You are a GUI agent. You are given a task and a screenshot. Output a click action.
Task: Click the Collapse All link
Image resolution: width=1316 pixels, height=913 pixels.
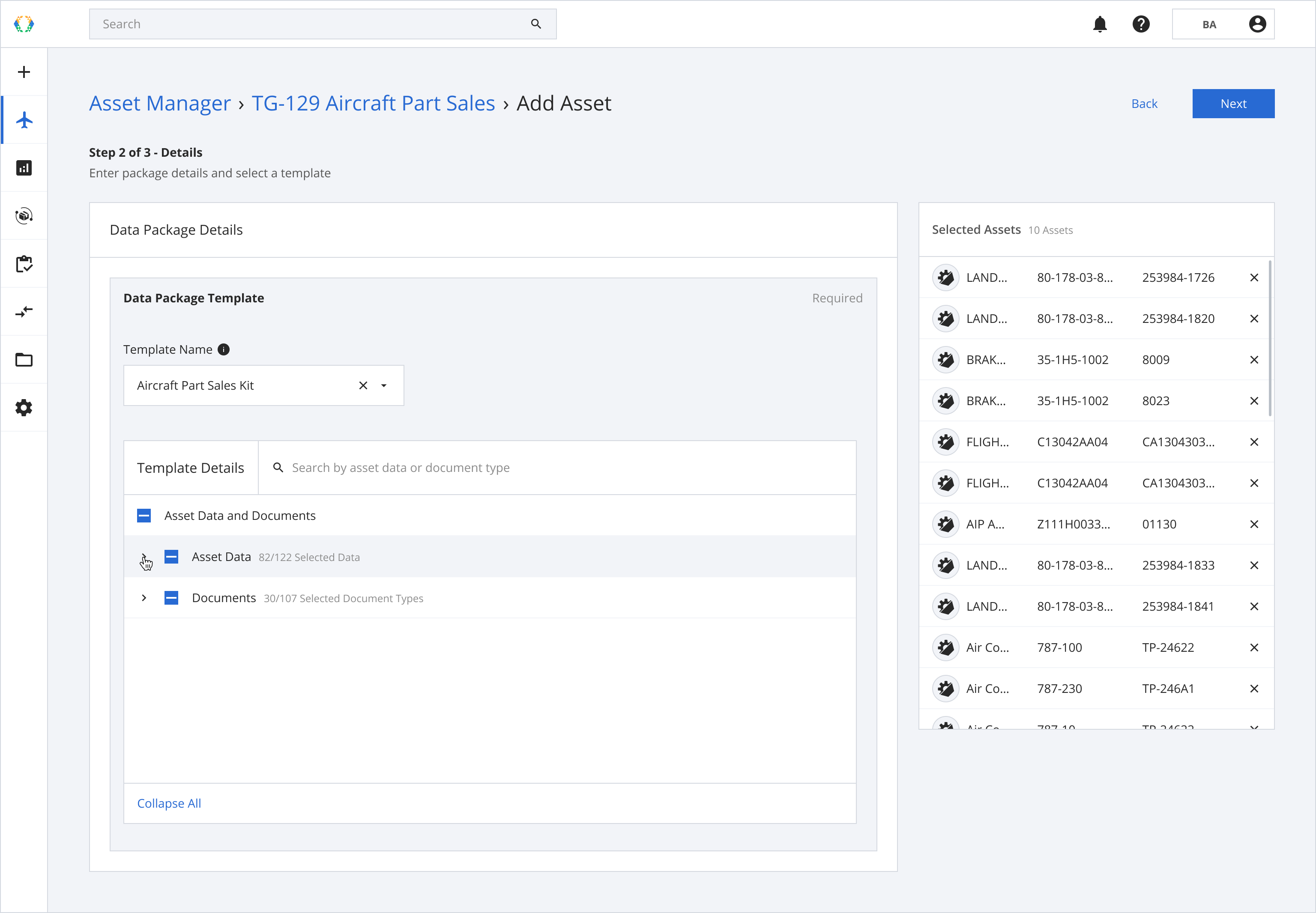tap(169, 803)
